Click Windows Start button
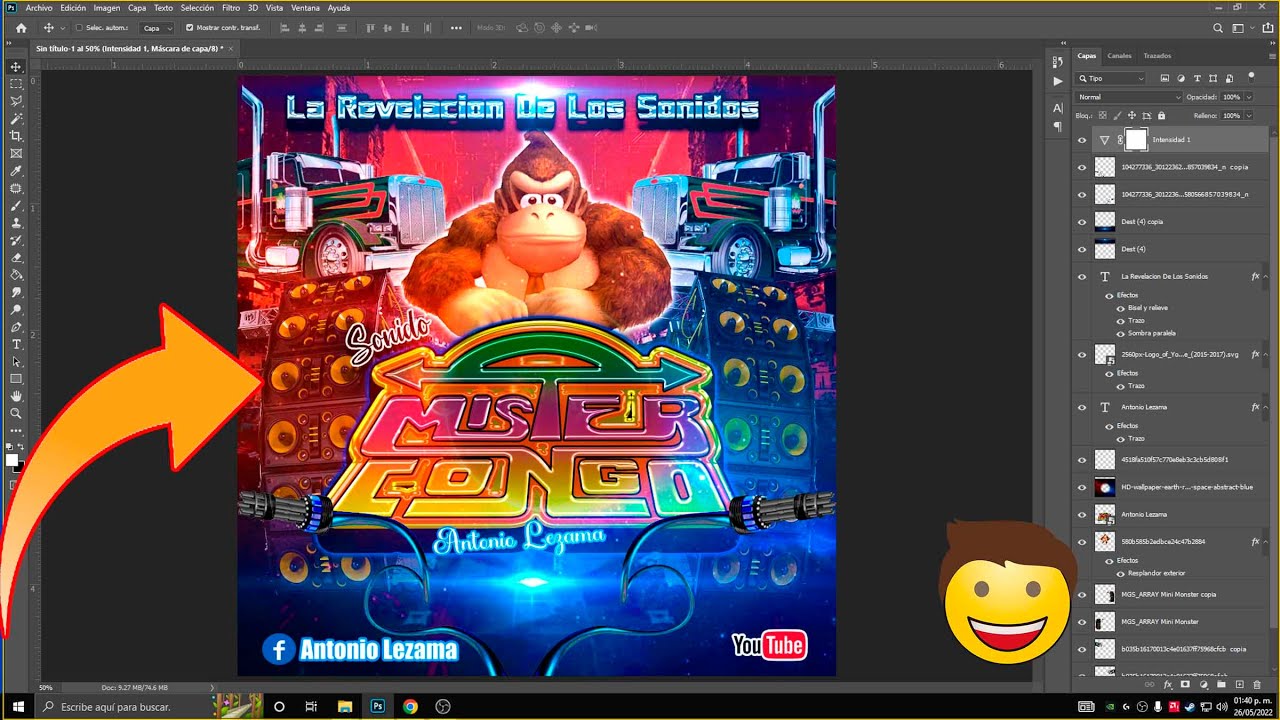The image size is (1280, 720). [x=18, y=707]
